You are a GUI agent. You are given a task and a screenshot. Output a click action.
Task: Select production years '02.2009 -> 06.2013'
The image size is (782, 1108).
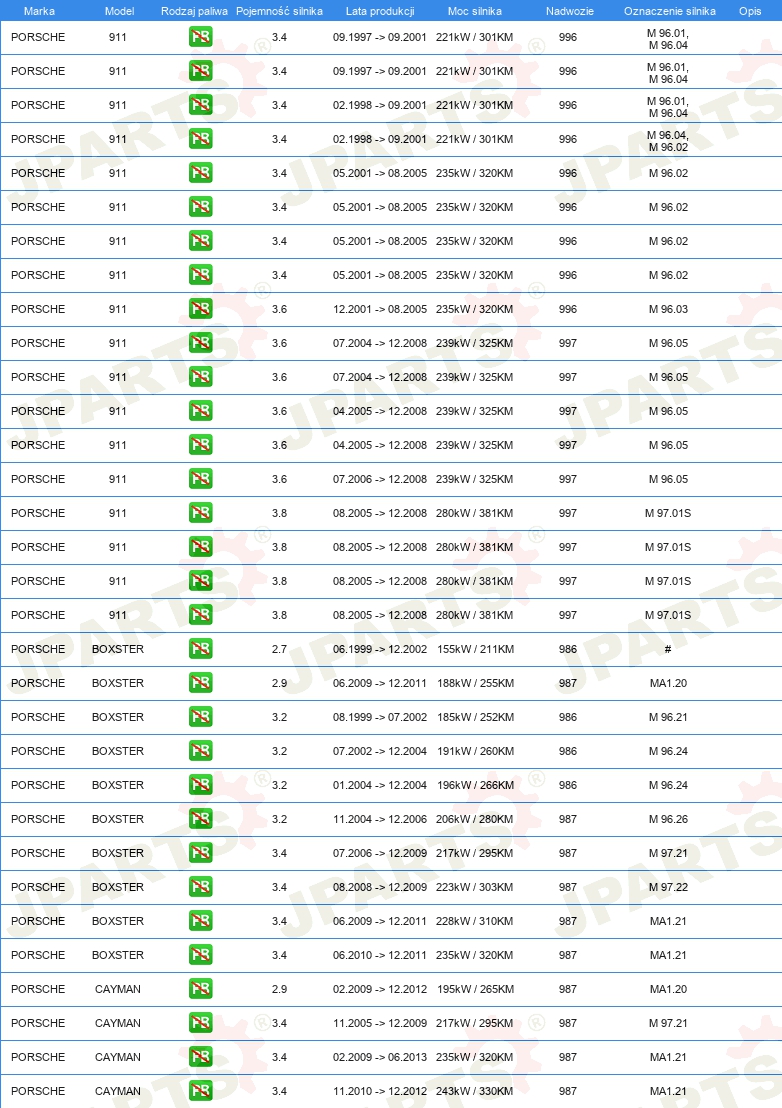pos(380,1056)
